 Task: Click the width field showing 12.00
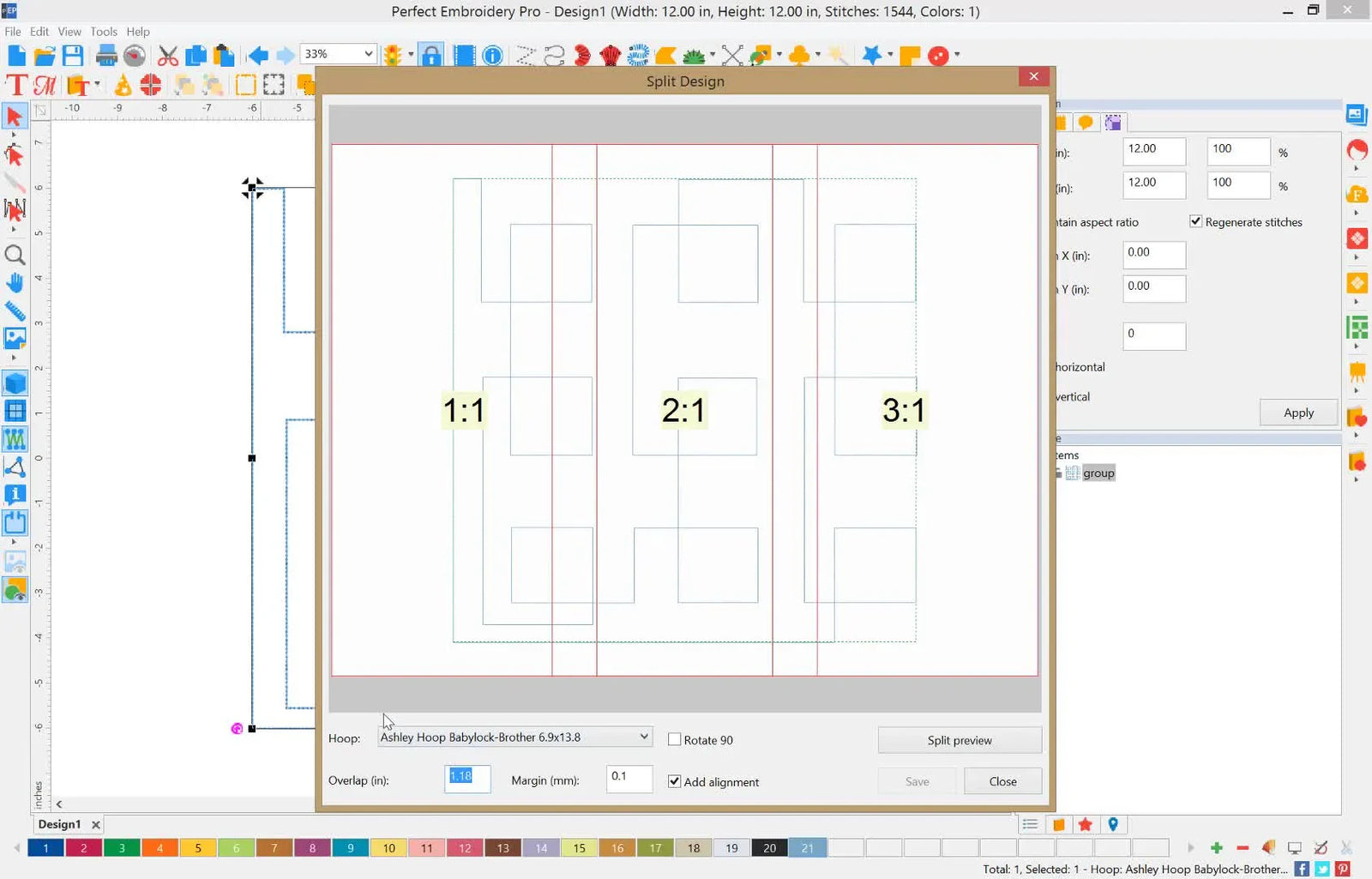click(1154, 151)
